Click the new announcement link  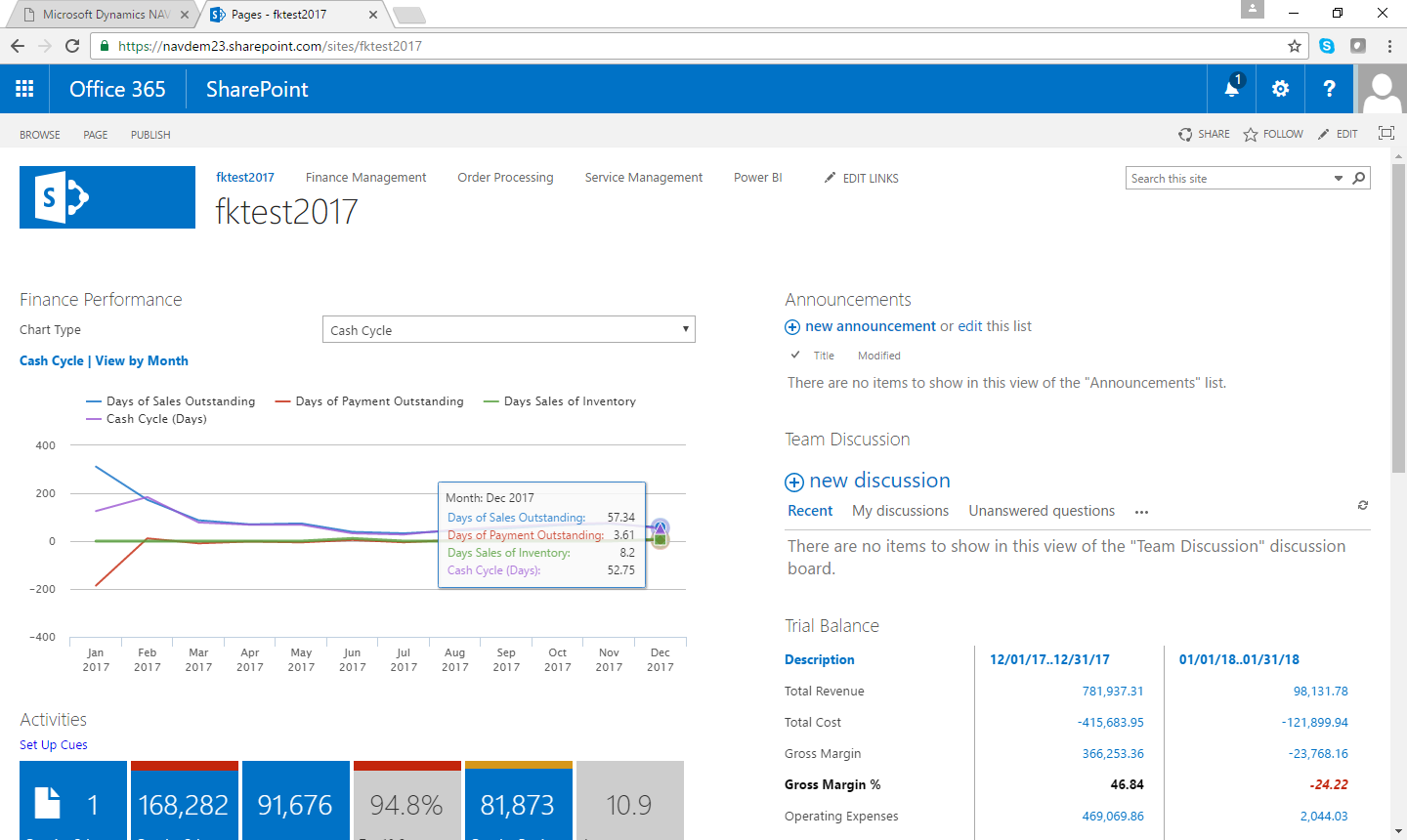point(870,326)
